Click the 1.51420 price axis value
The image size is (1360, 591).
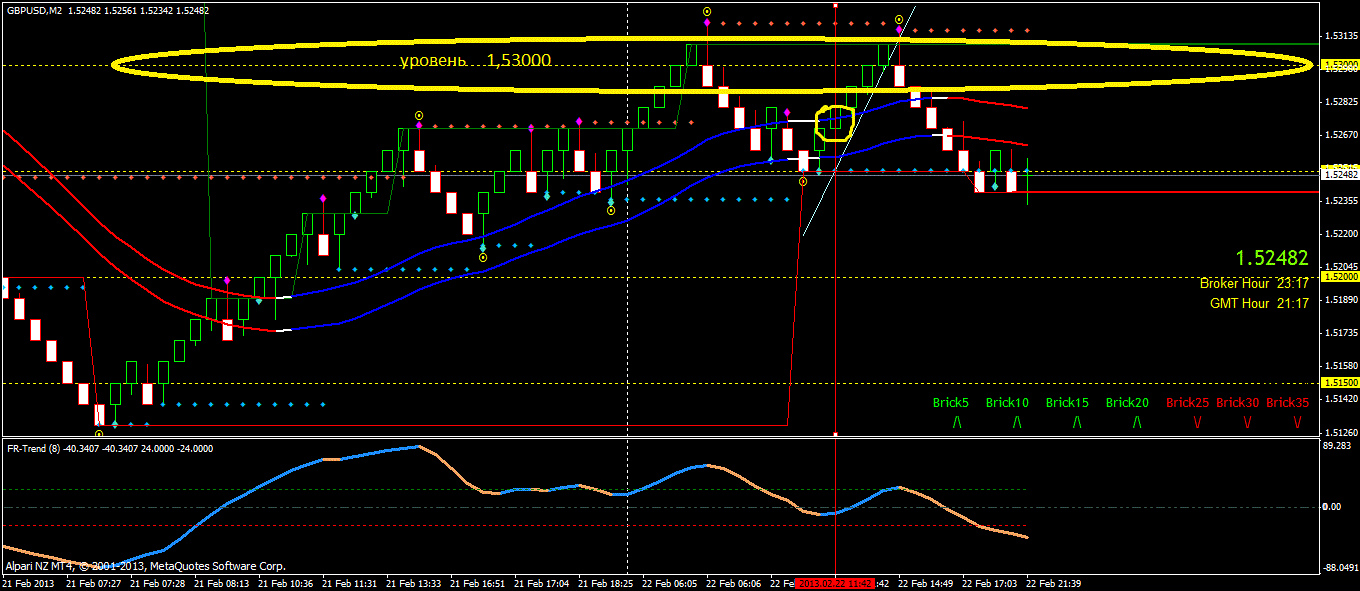click(x=1340, y=399)
